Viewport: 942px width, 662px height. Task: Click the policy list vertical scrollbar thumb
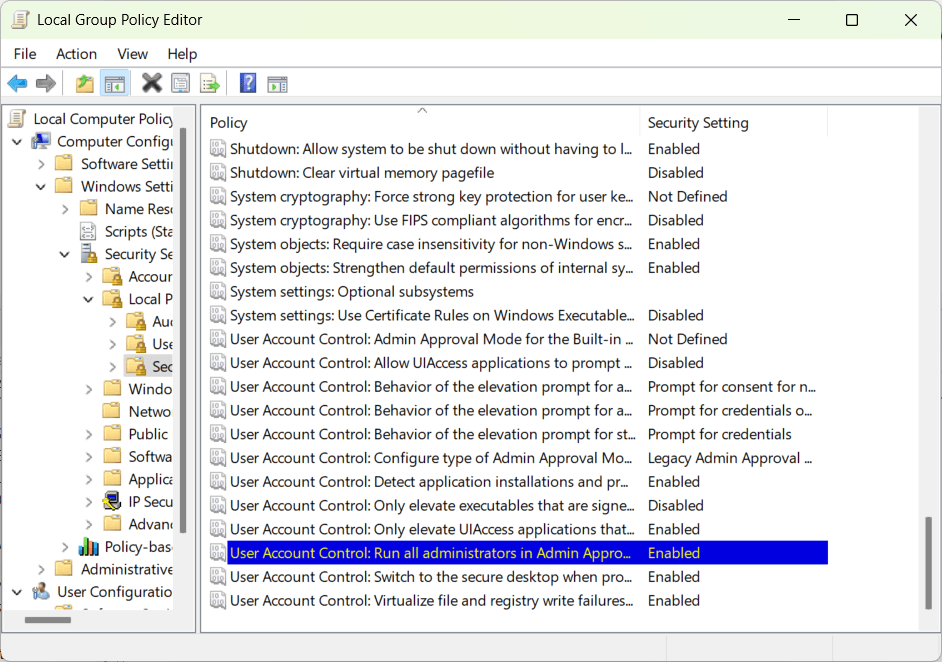pos(929,563)
